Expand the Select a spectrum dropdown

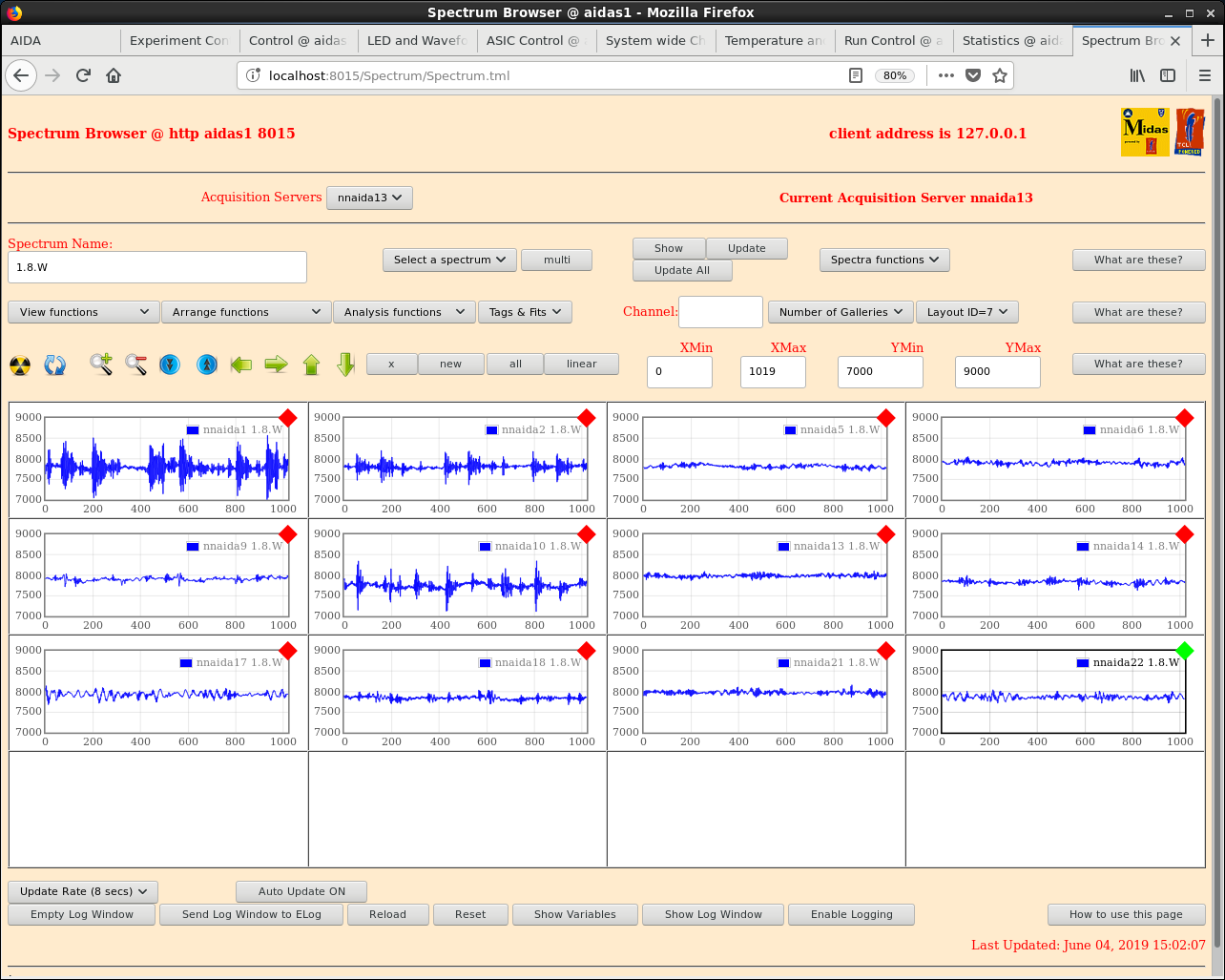449,260
